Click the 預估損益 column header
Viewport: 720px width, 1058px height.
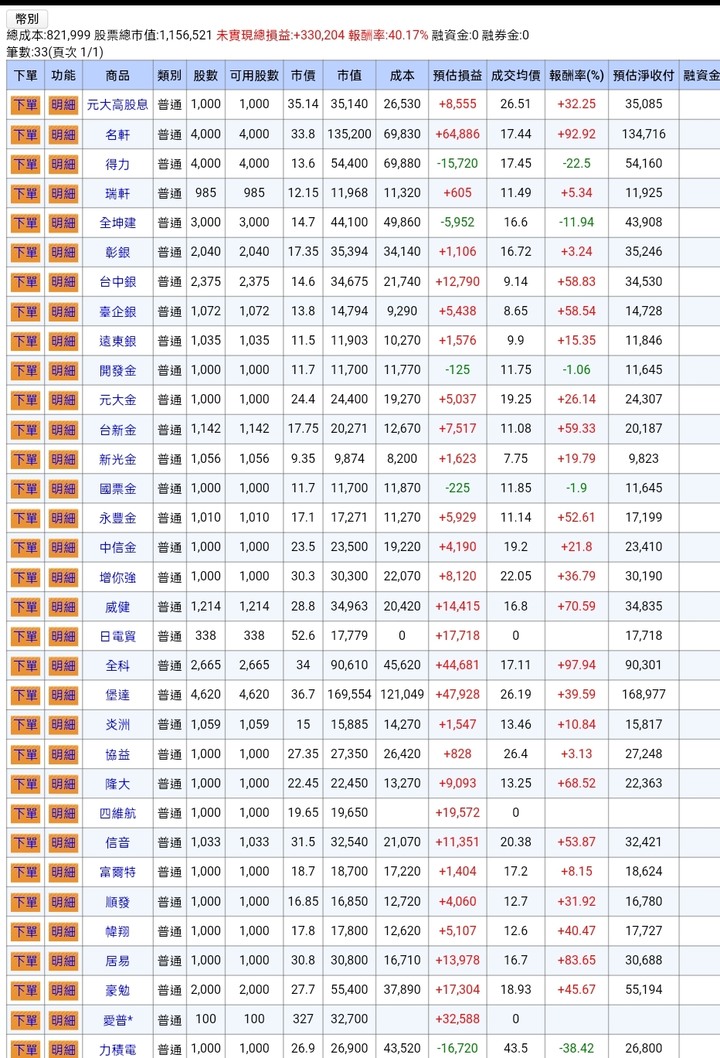[x=457, y=76]
